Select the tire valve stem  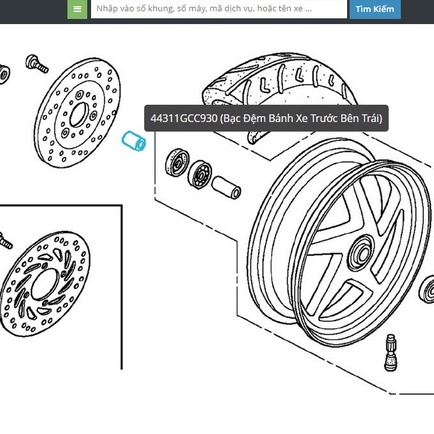(391, 352)
